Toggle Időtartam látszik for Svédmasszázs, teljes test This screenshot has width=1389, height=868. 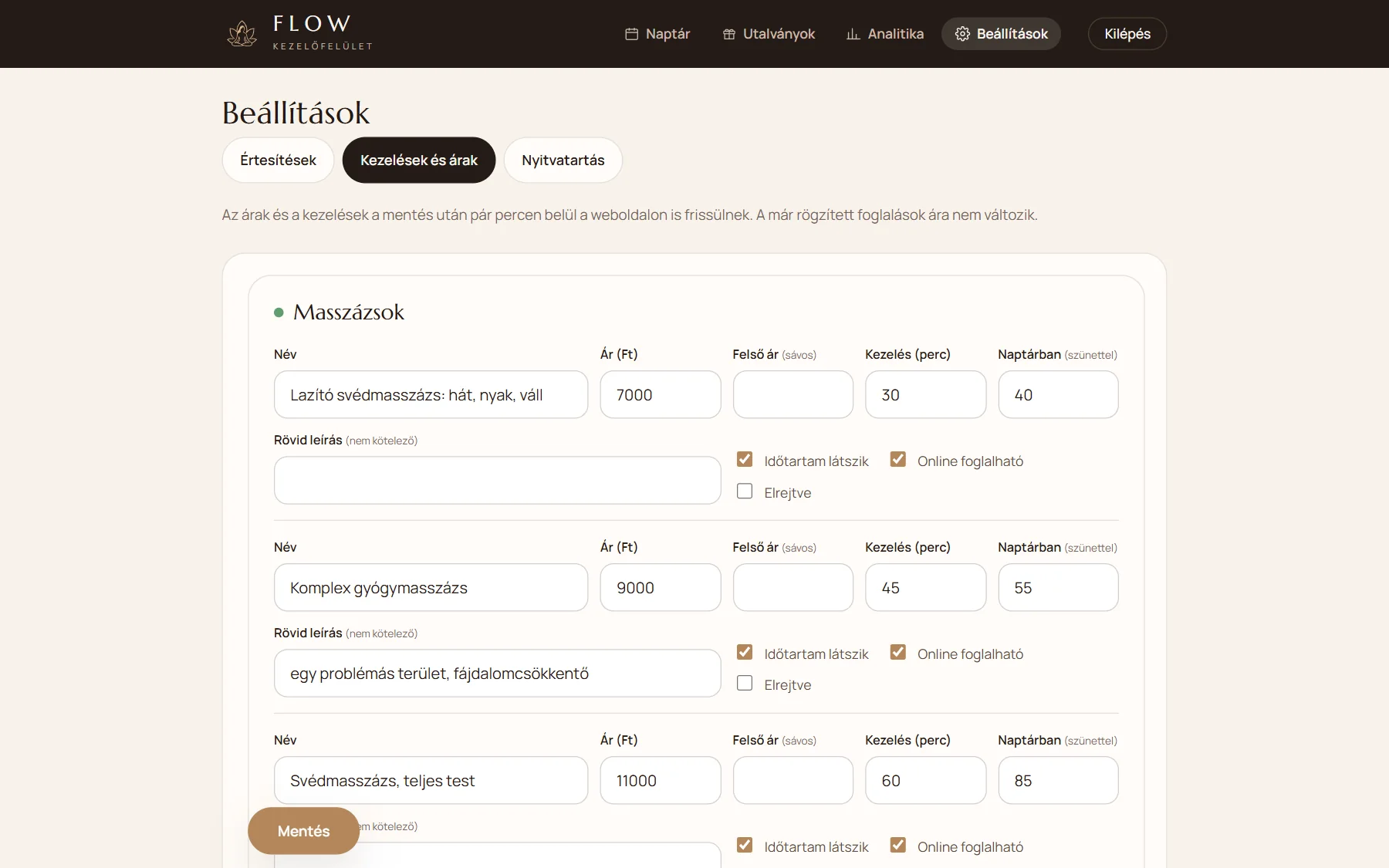pos(745,846)
